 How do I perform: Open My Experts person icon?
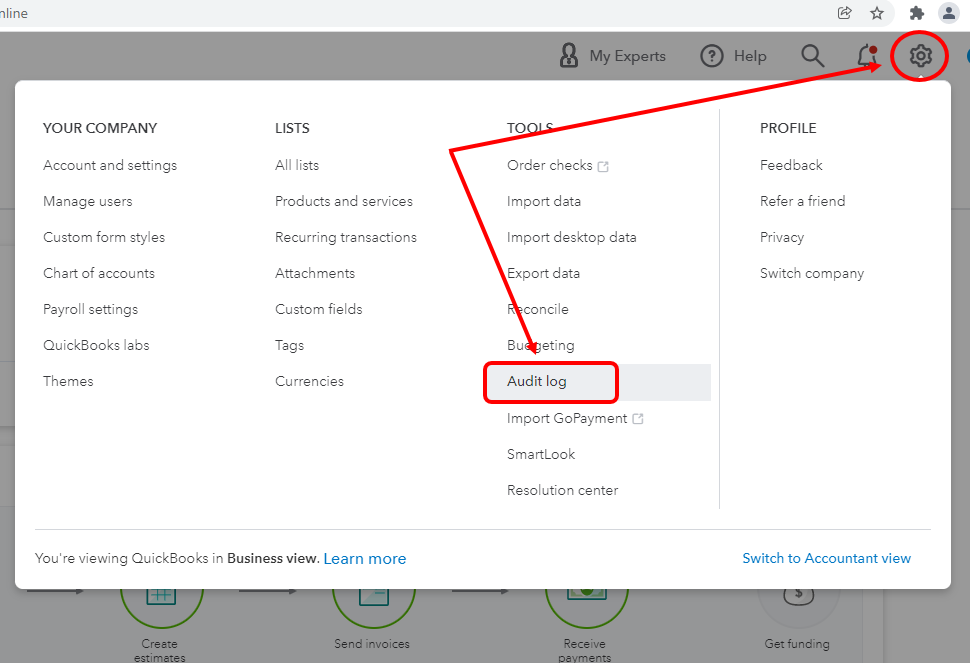pyautogui.click(x=569, y=56)
